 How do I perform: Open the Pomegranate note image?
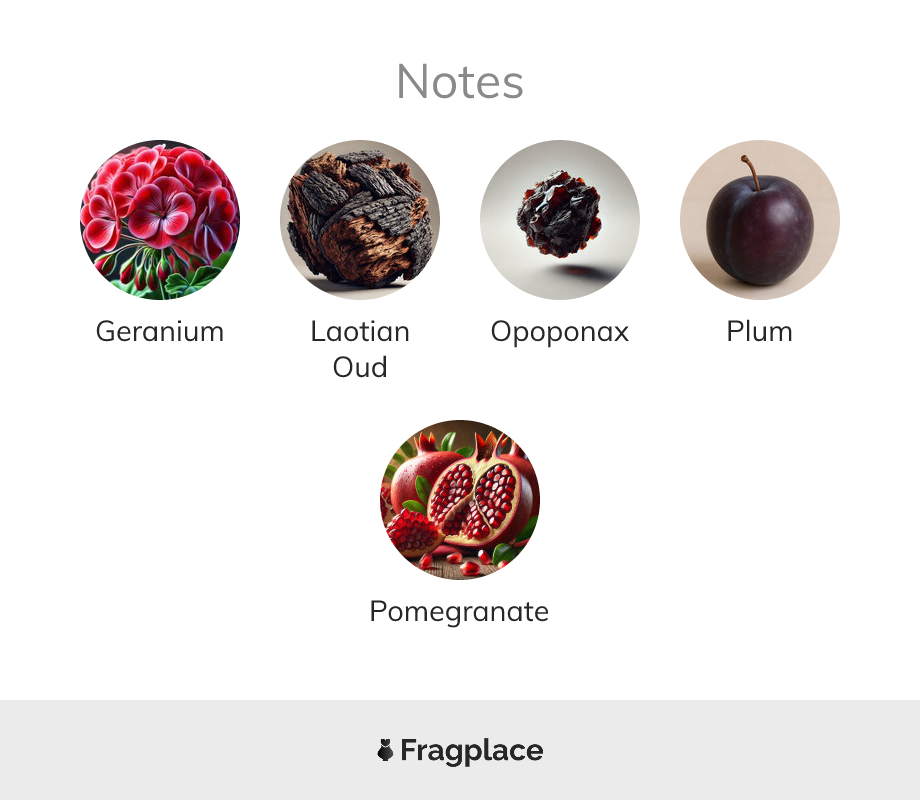(x=460, y=499)
